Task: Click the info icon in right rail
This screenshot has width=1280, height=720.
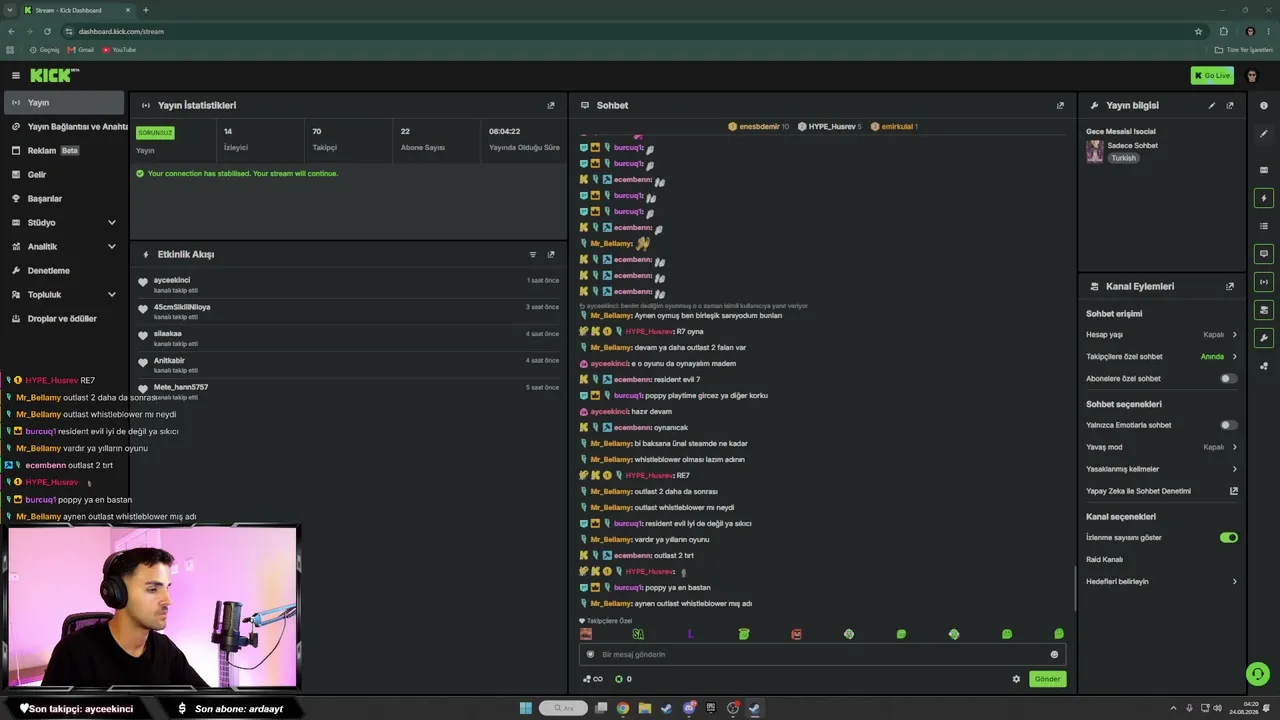Action: [1264, 105]
